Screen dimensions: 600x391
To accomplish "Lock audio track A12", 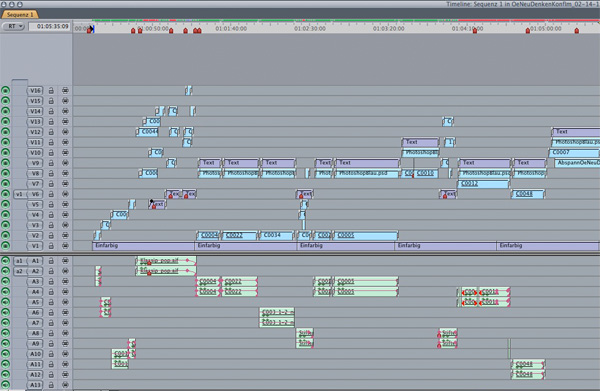I will (x=51, y=375).
